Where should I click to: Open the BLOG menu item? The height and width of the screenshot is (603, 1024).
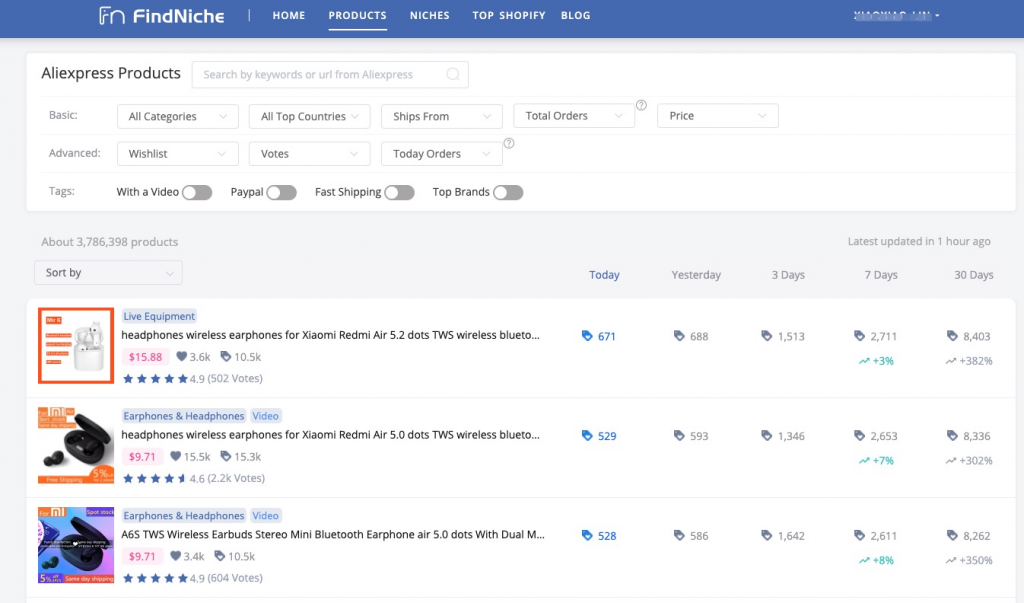tap(575, 16)
